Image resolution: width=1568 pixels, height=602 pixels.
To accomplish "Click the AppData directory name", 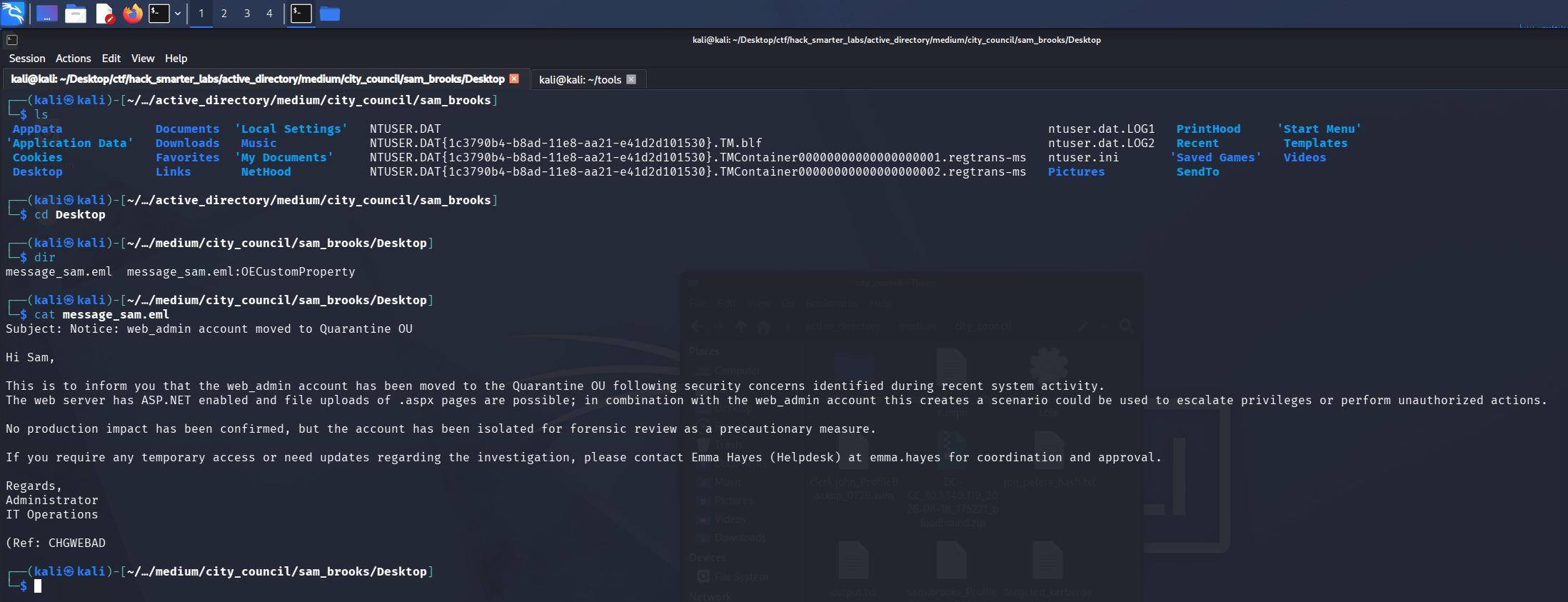I will [38, 129].
